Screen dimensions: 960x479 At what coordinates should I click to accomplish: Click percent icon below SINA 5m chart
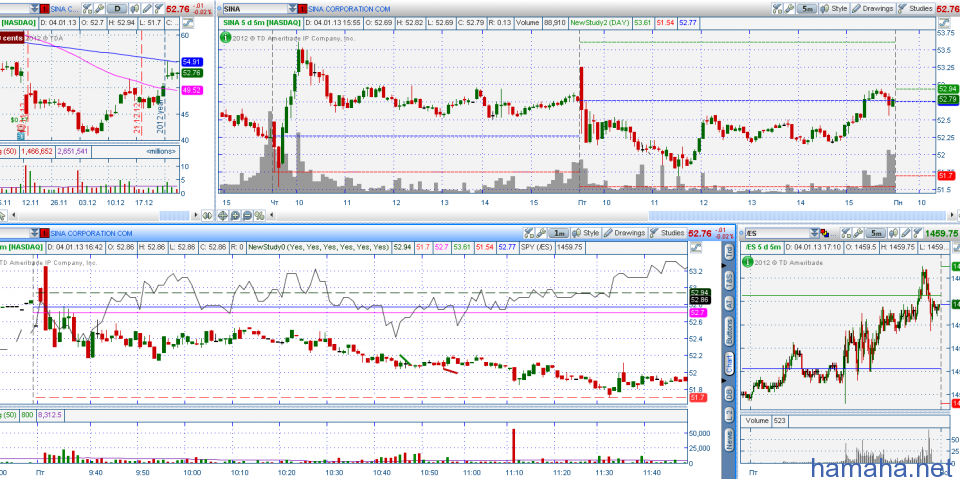click(x=259, y=215)
